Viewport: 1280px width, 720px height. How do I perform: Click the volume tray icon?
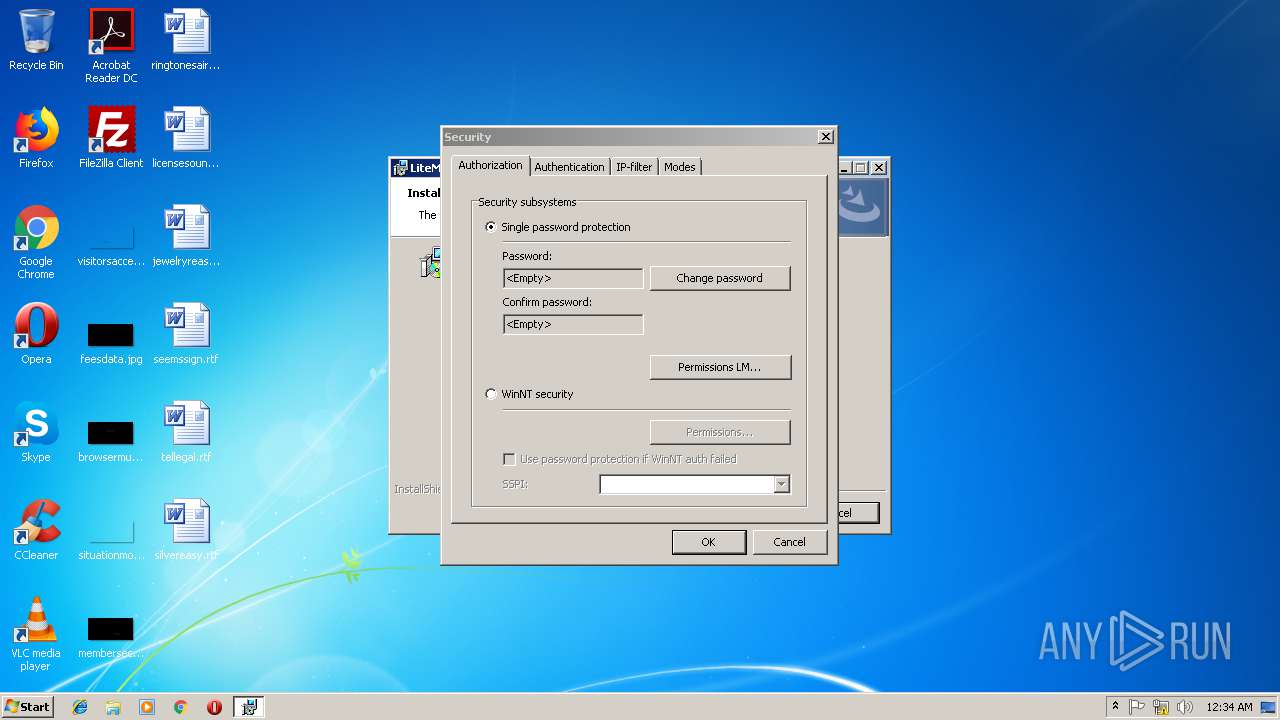click(x=1185, y=707)
